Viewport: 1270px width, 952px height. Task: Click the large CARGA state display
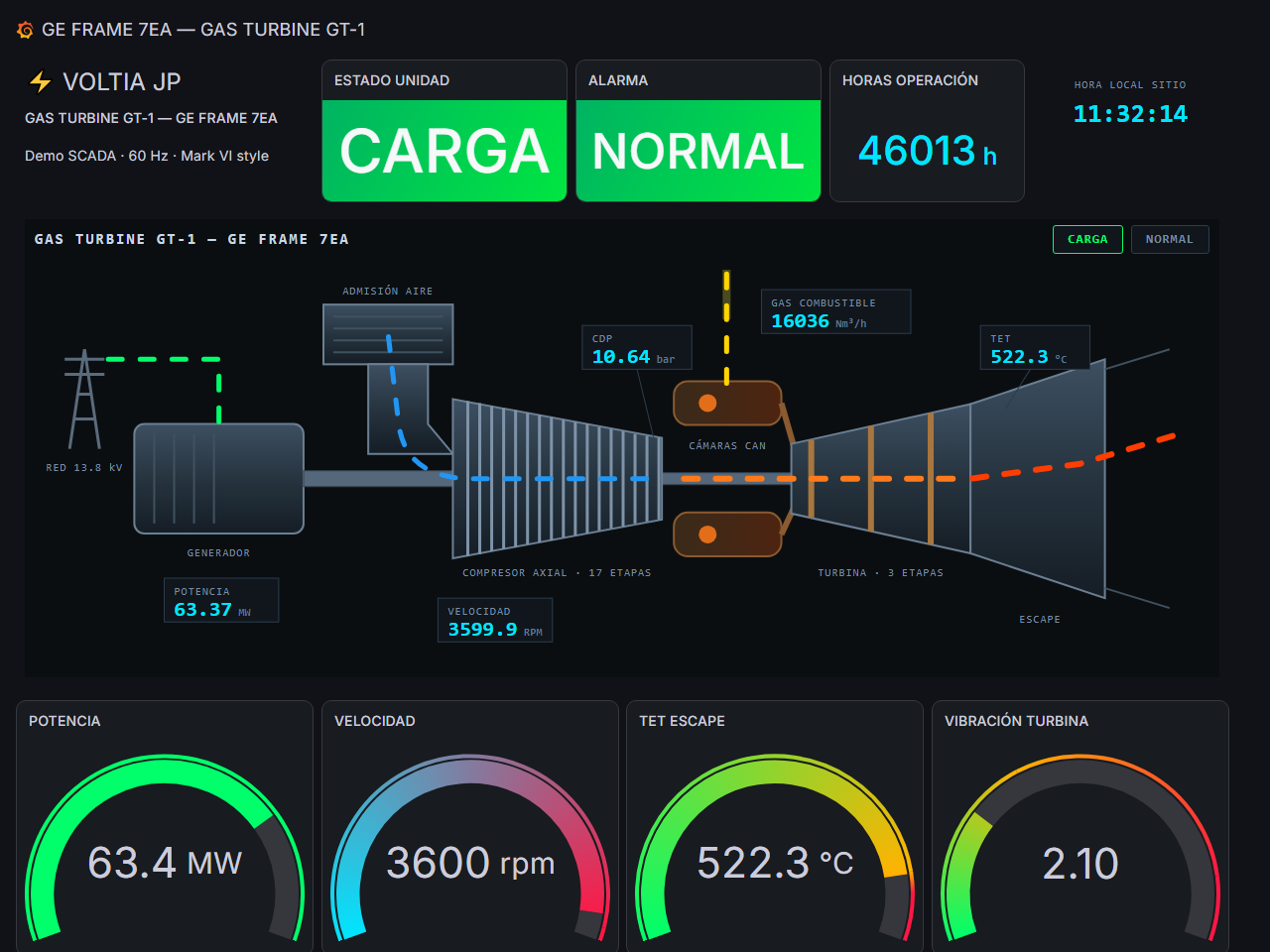(x=444, y=151)
